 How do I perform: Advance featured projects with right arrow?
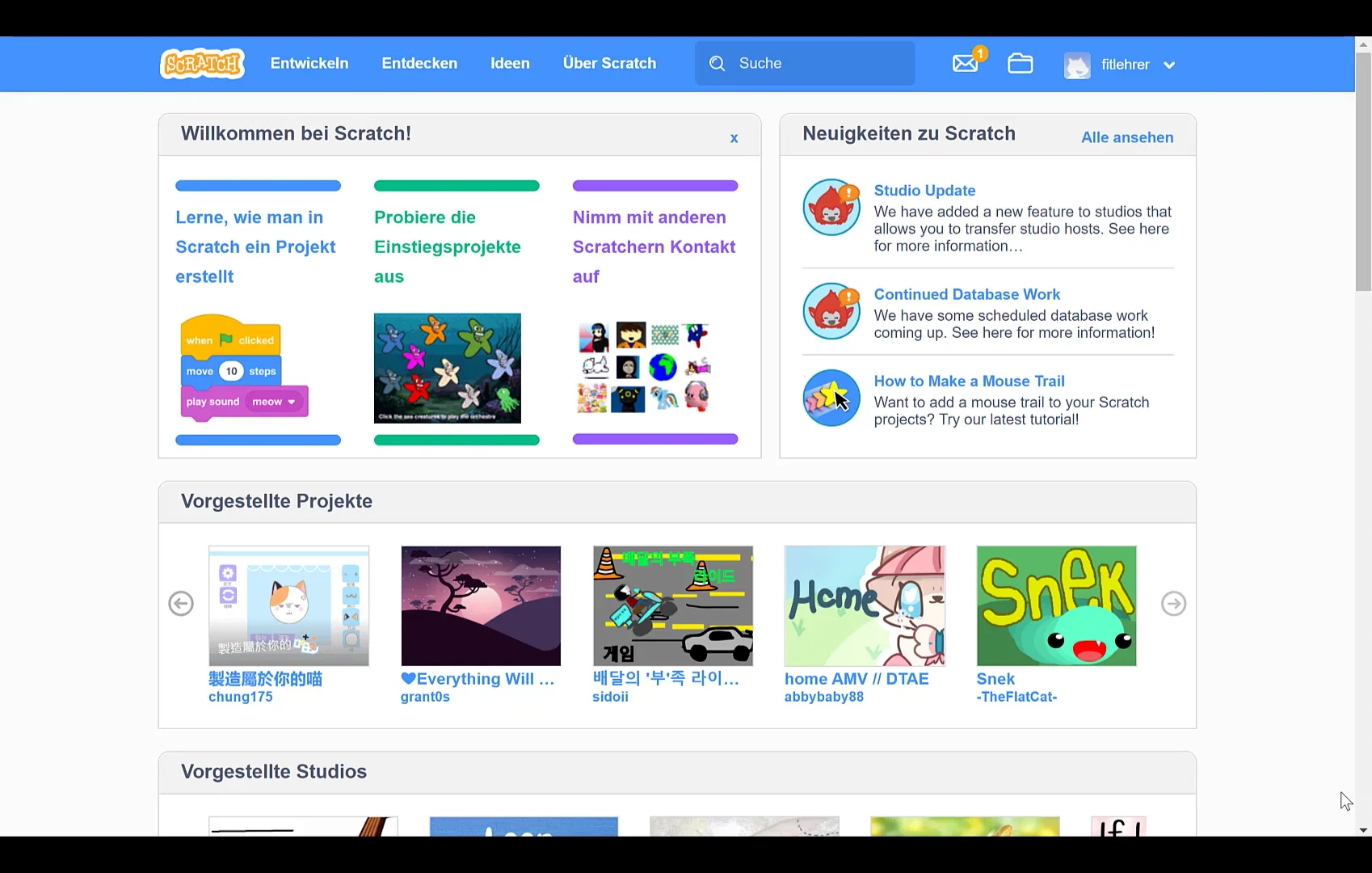coord(1173,603)
